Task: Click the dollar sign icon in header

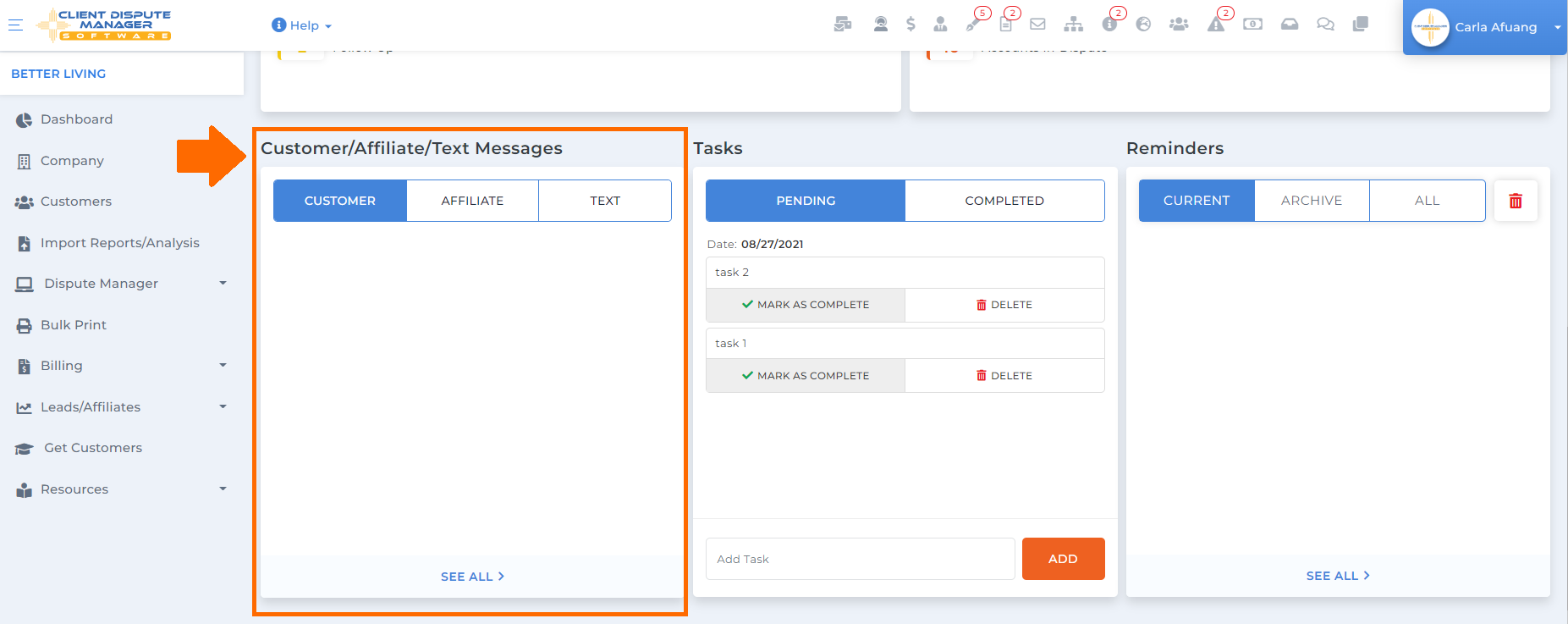Action: (911, 25)
